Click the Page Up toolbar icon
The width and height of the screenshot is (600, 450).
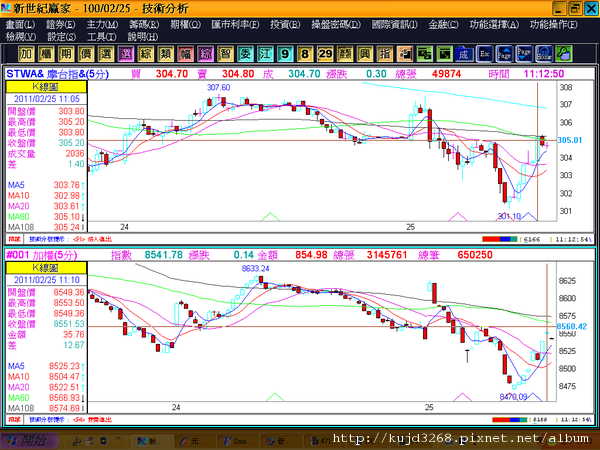504,54
